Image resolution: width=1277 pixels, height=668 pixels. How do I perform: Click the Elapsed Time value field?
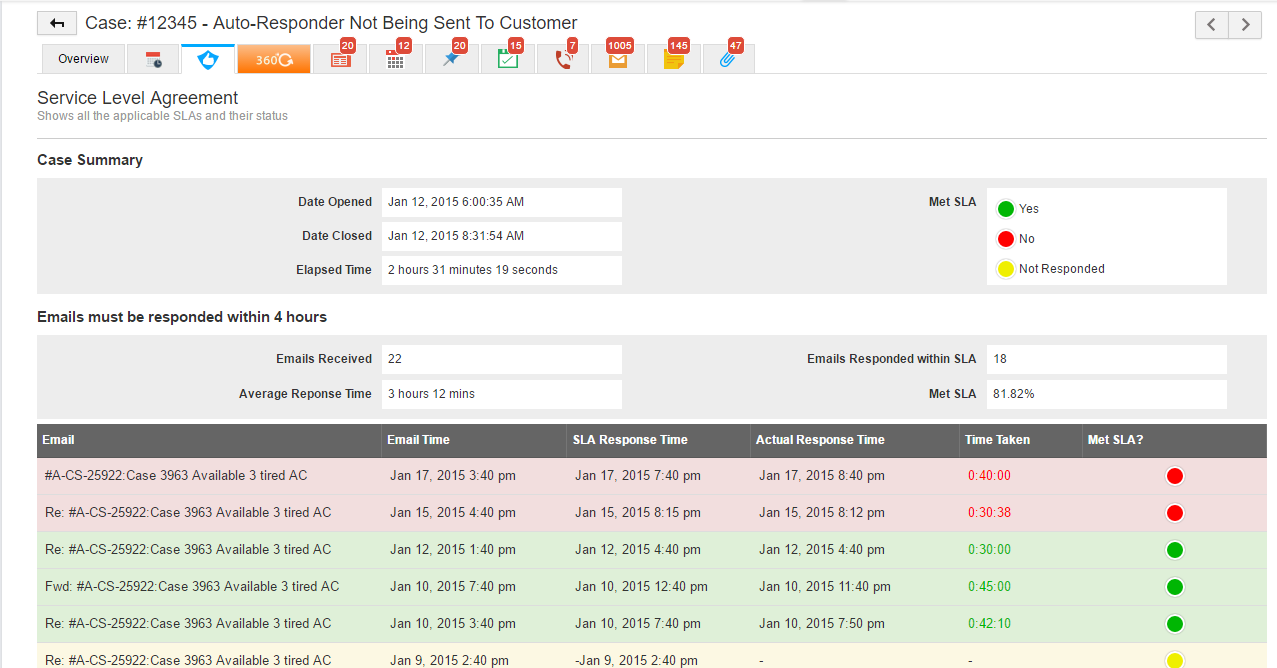pos(502,270)
